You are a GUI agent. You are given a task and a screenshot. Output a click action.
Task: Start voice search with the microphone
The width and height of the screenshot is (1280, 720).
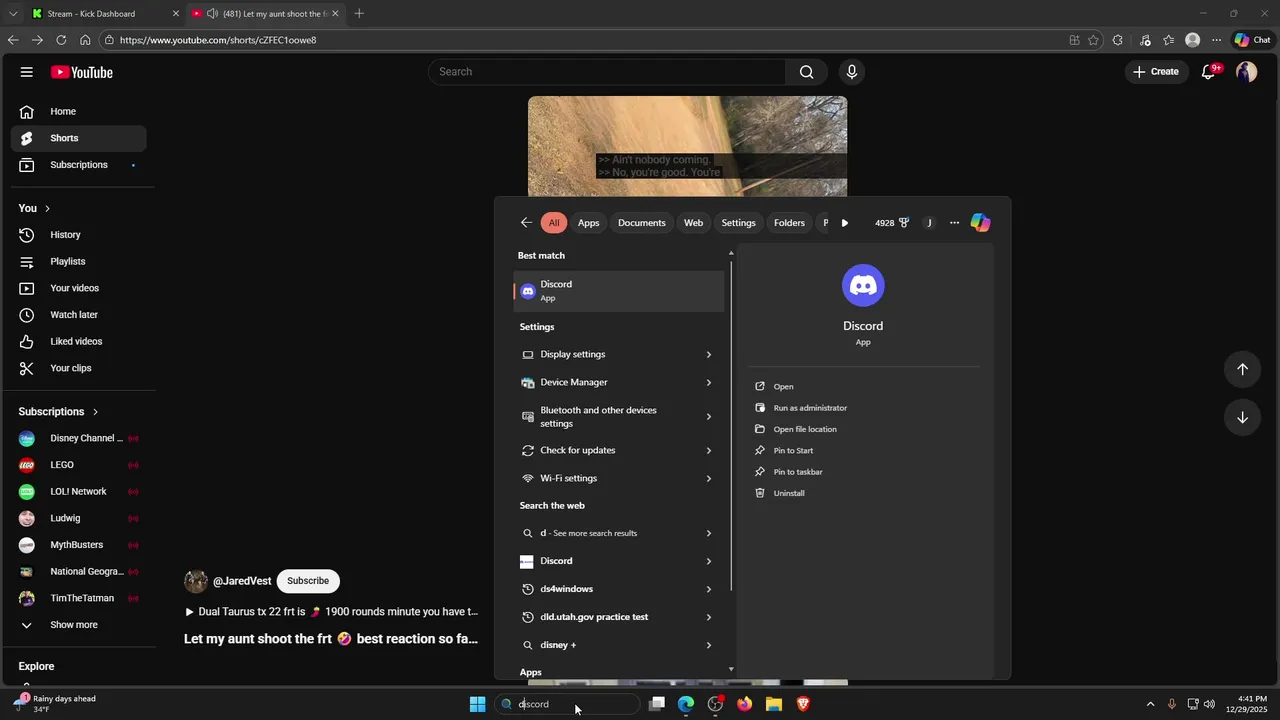coord(852,72)
